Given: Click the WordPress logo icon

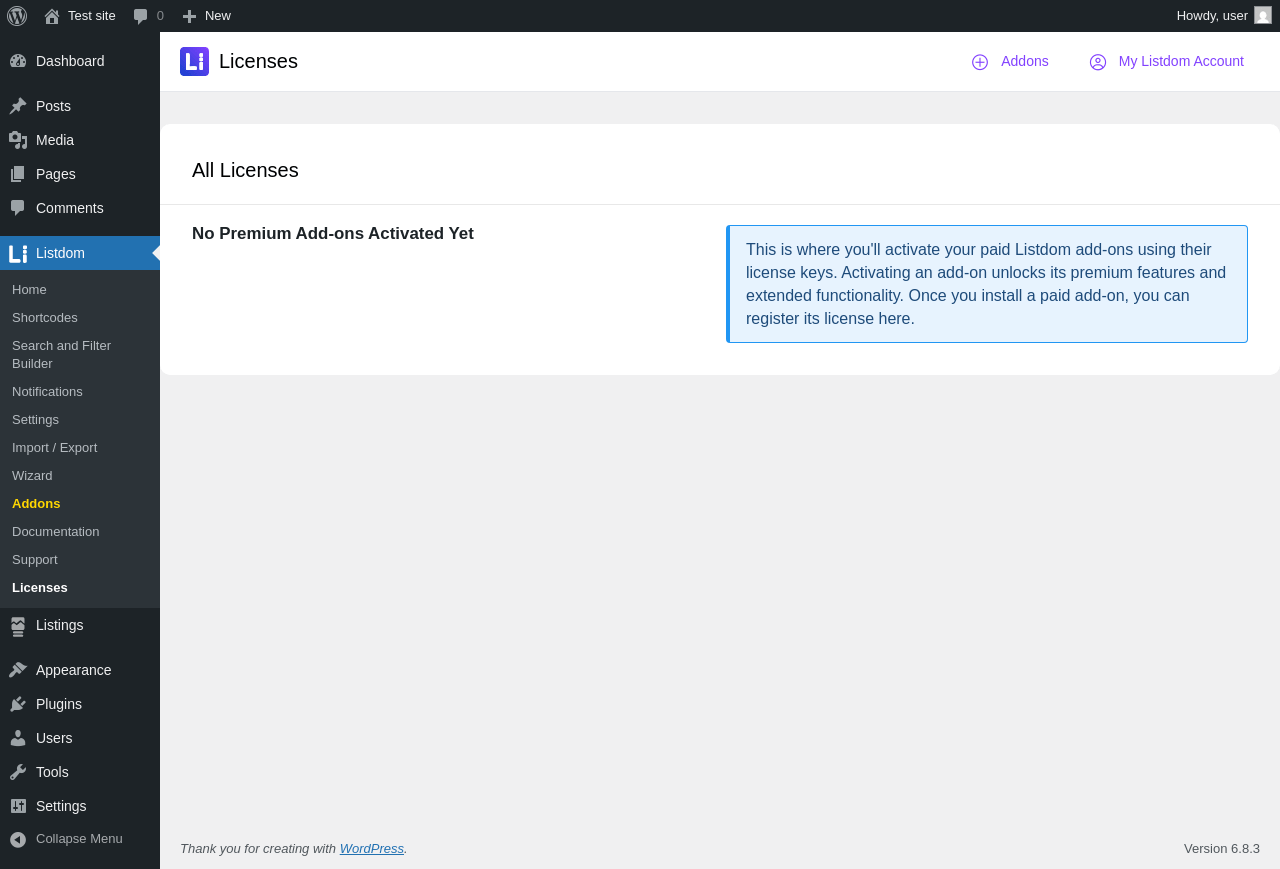Looking at the screenshot, I should coord(17,16).
